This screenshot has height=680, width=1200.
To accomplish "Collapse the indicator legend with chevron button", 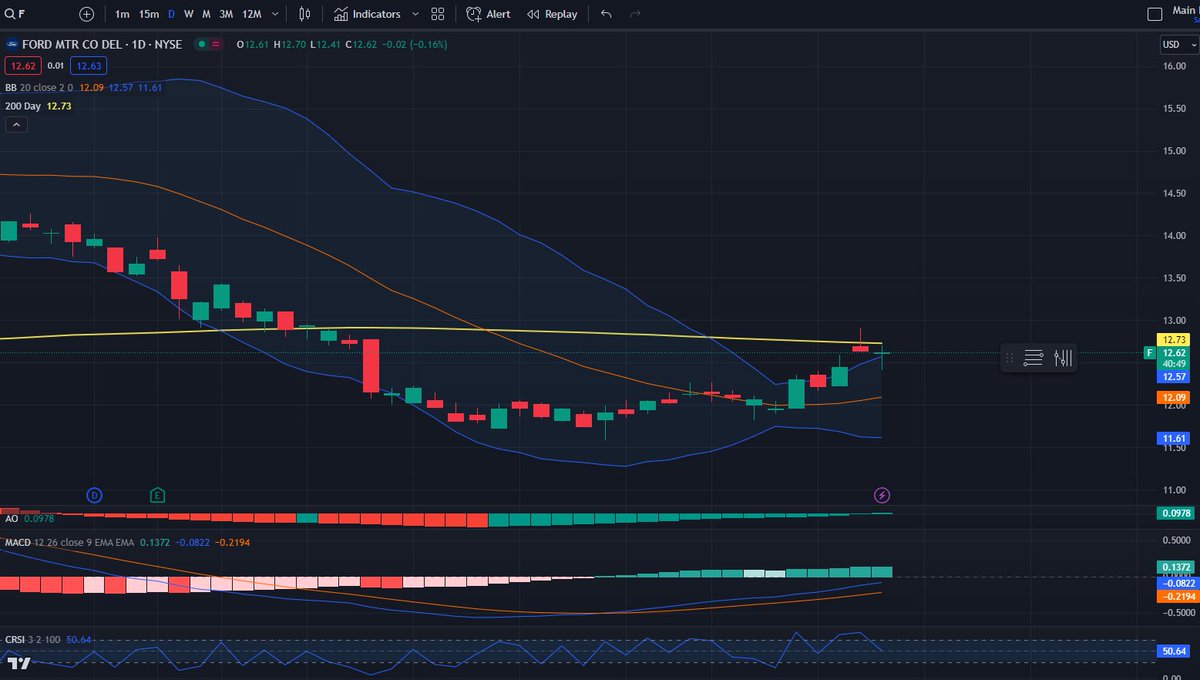I will pos(16,124).
